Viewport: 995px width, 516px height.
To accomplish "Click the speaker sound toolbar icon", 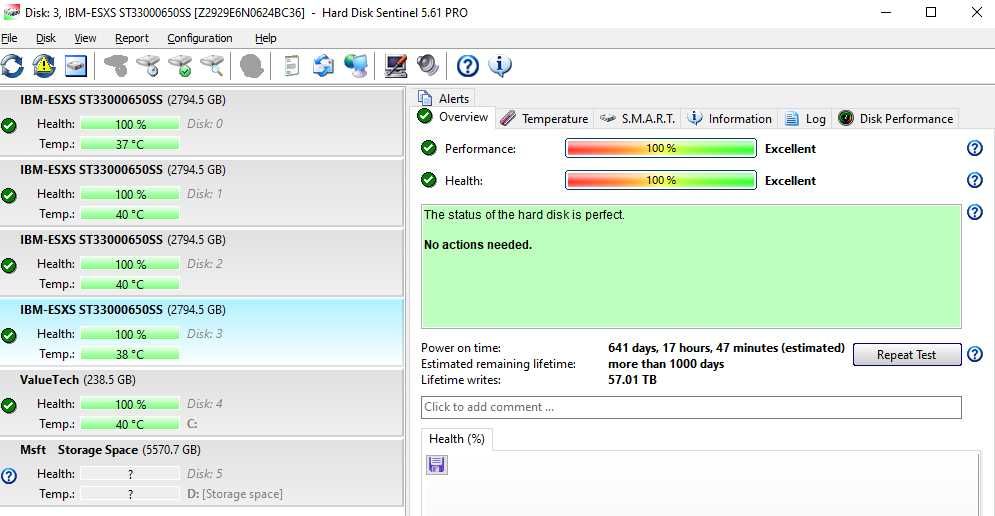I will point(428,65).
